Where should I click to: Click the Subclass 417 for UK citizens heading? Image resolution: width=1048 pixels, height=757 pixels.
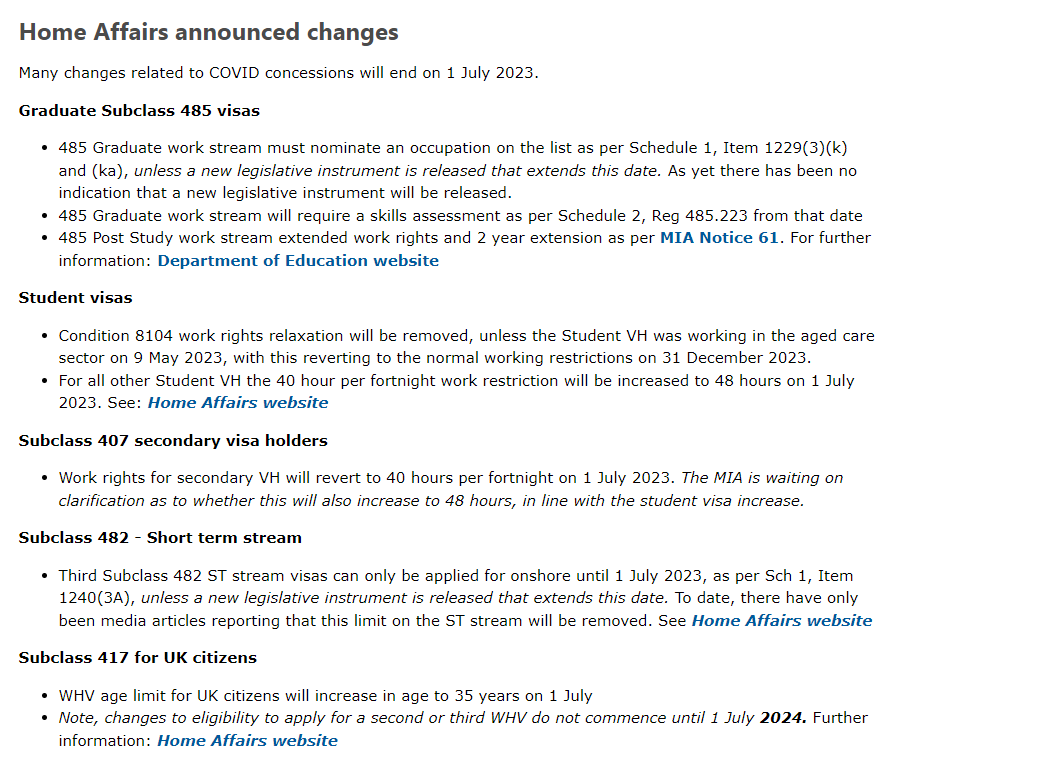point(138,658)
